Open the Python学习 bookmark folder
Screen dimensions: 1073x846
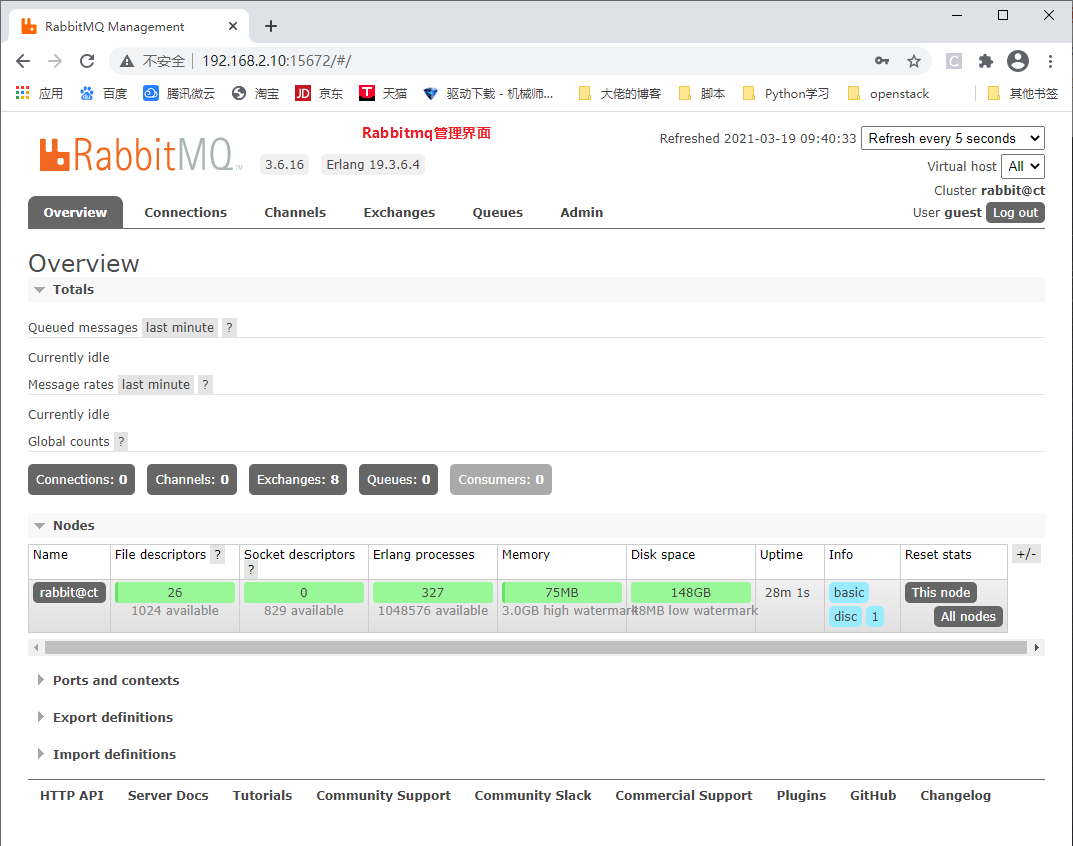pos(786,93)
